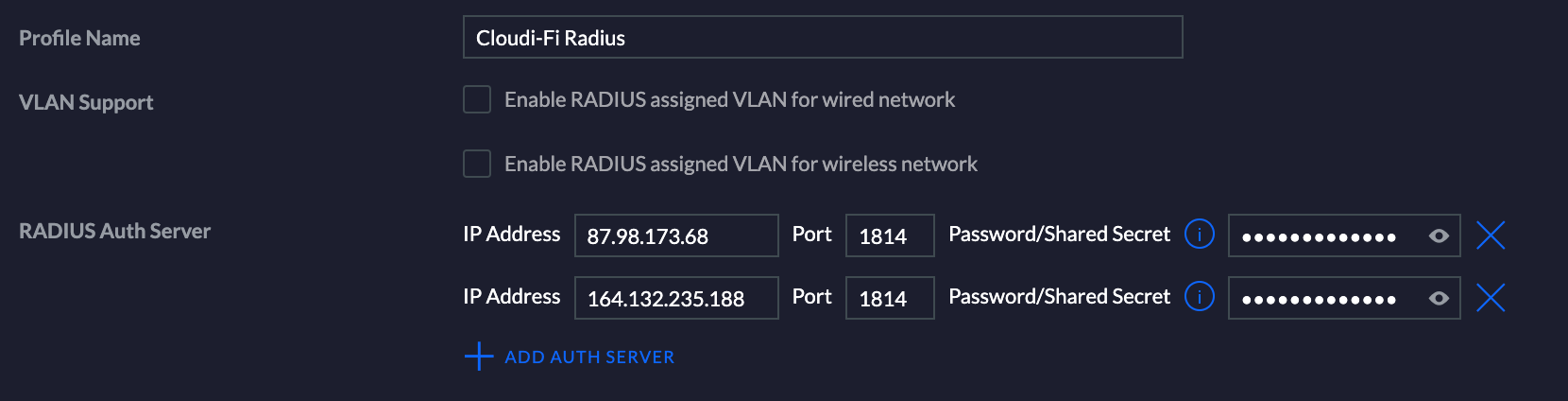This screenshot has width=1568, height=401.
Task: Focus the Profile Name field containing Cloudi-Fi Radius
Action: click(823, 37)
